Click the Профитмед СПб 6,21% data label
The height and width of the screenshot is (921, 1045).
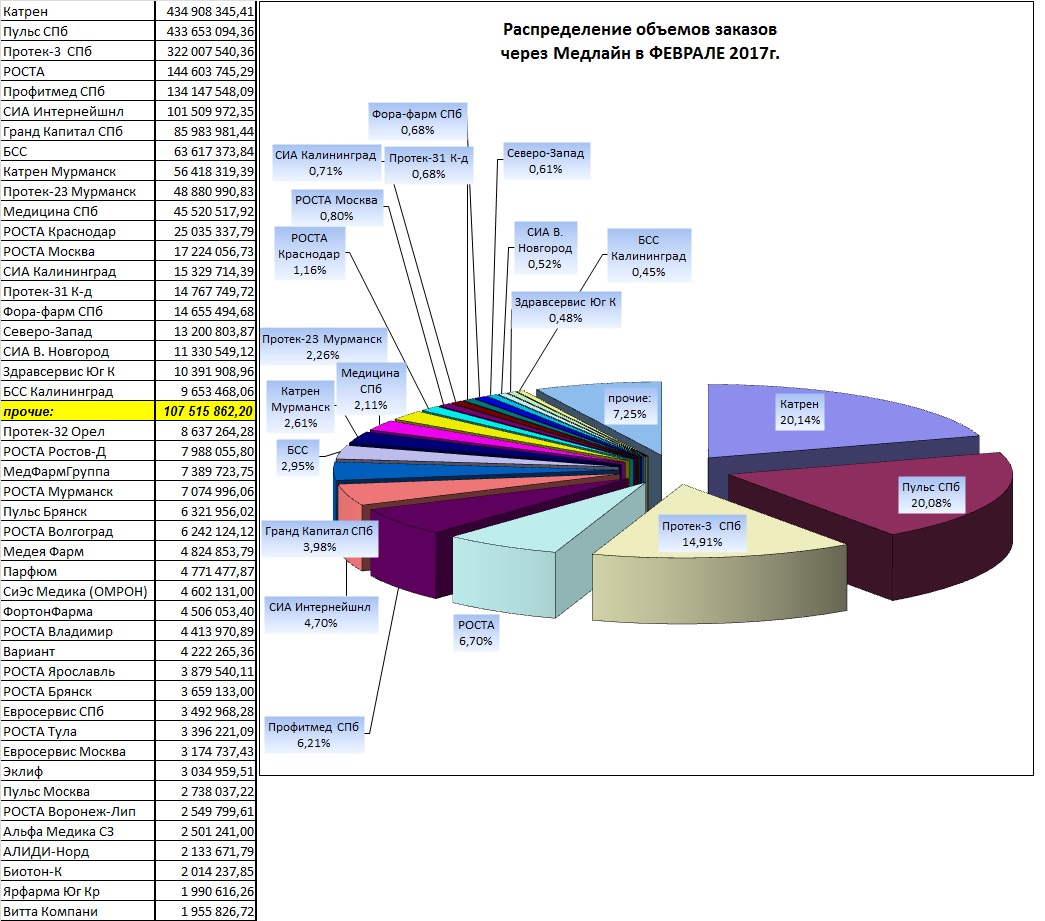pos(313,735)
